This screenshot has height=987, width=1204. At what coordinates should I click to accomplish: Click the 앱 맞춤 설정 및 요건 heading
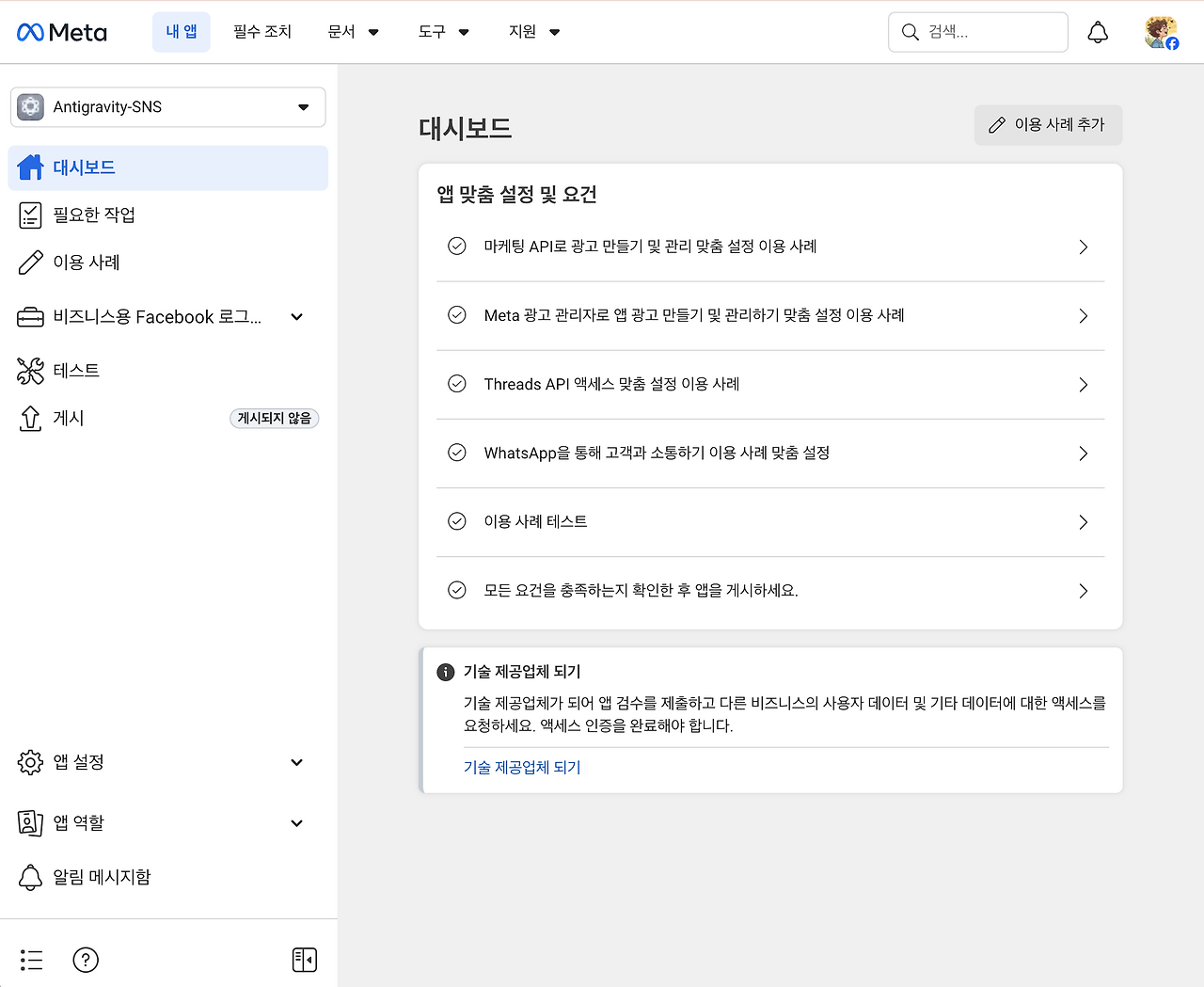(517, 195)
